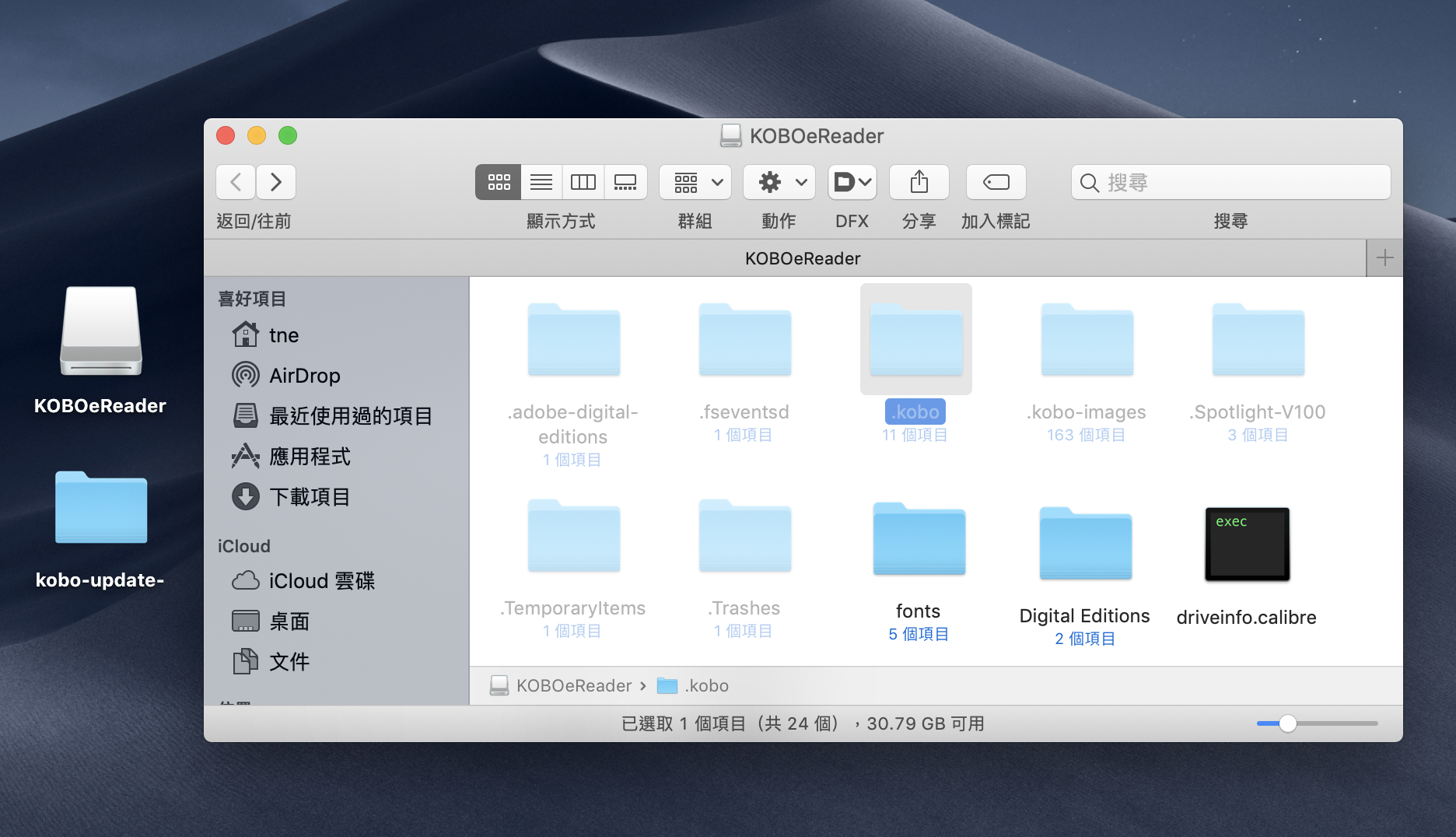Image resolution: width=1456 pixels, height=837 pixels.
Task: Click the Digital Editions name label
Action: [1085, 616]
